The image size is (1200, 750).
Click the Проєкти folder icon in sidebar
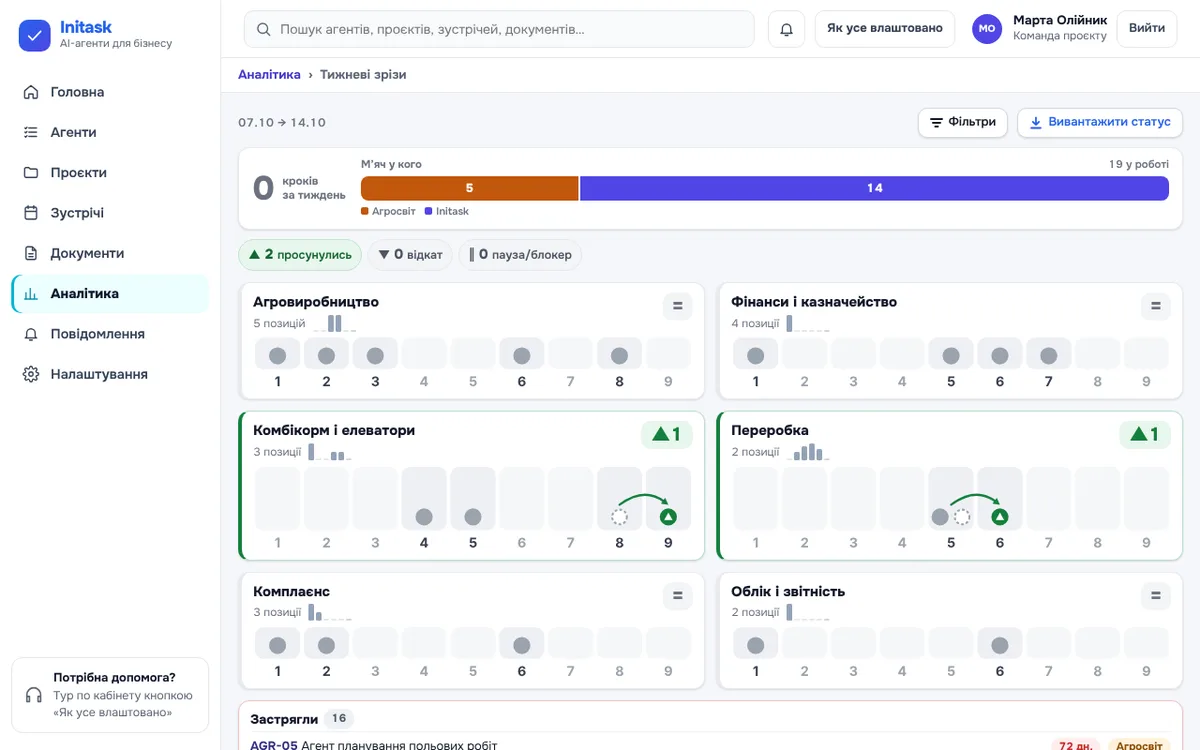(31, 173)
